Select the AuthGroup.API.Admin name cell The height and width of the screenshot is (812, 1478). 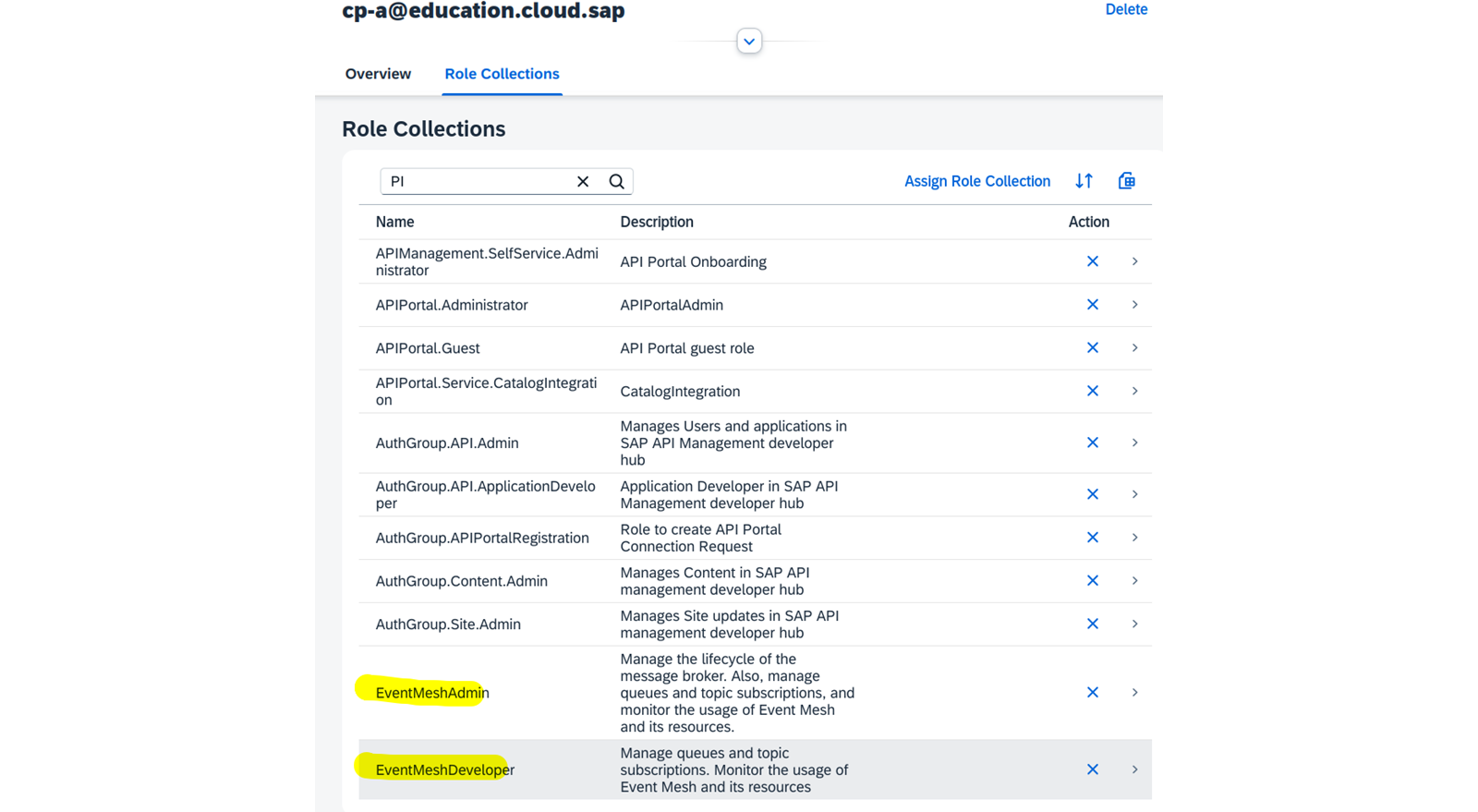447,442
